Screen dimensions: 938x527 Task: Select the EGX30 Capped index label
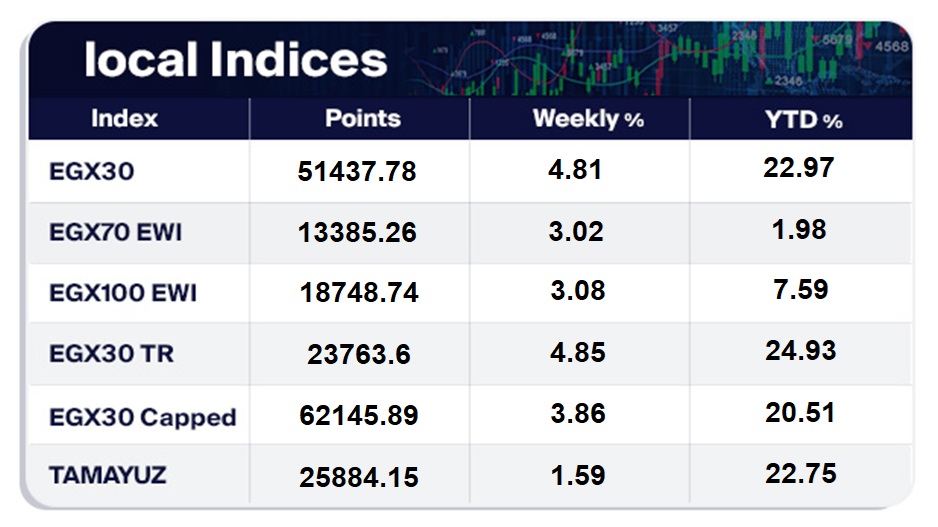142,416
